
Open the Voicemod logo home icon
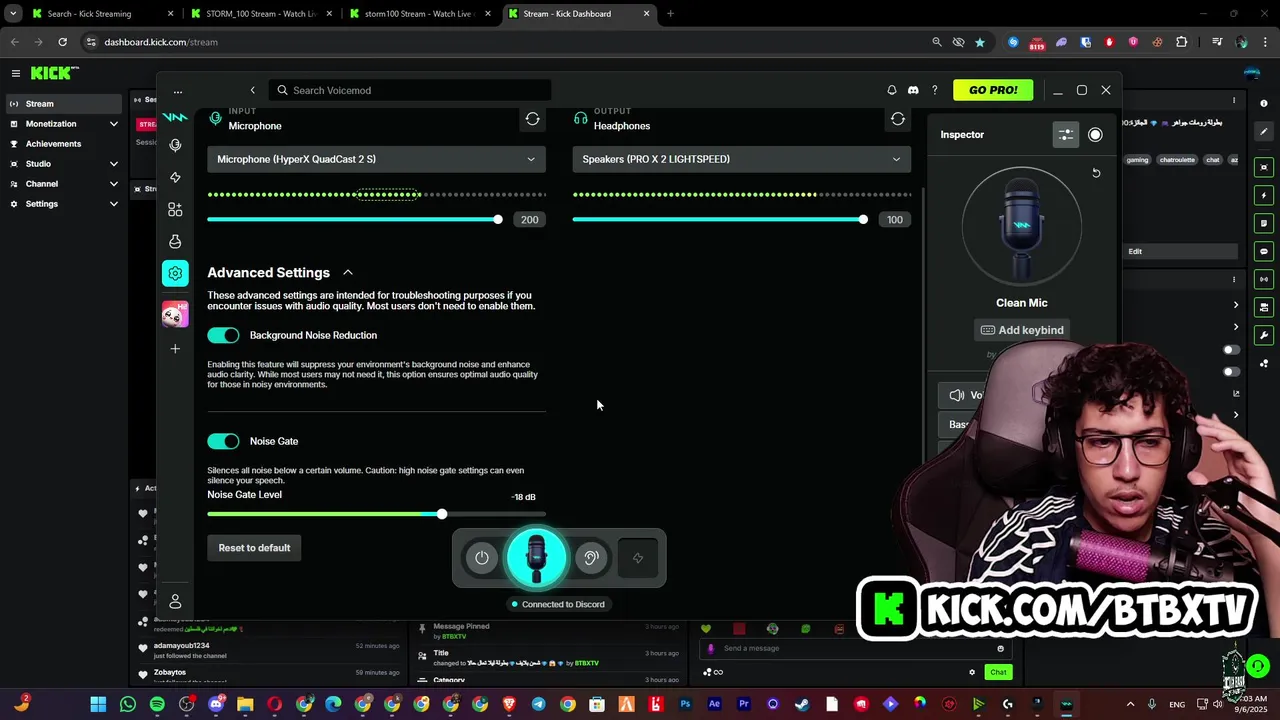[175, 117]
